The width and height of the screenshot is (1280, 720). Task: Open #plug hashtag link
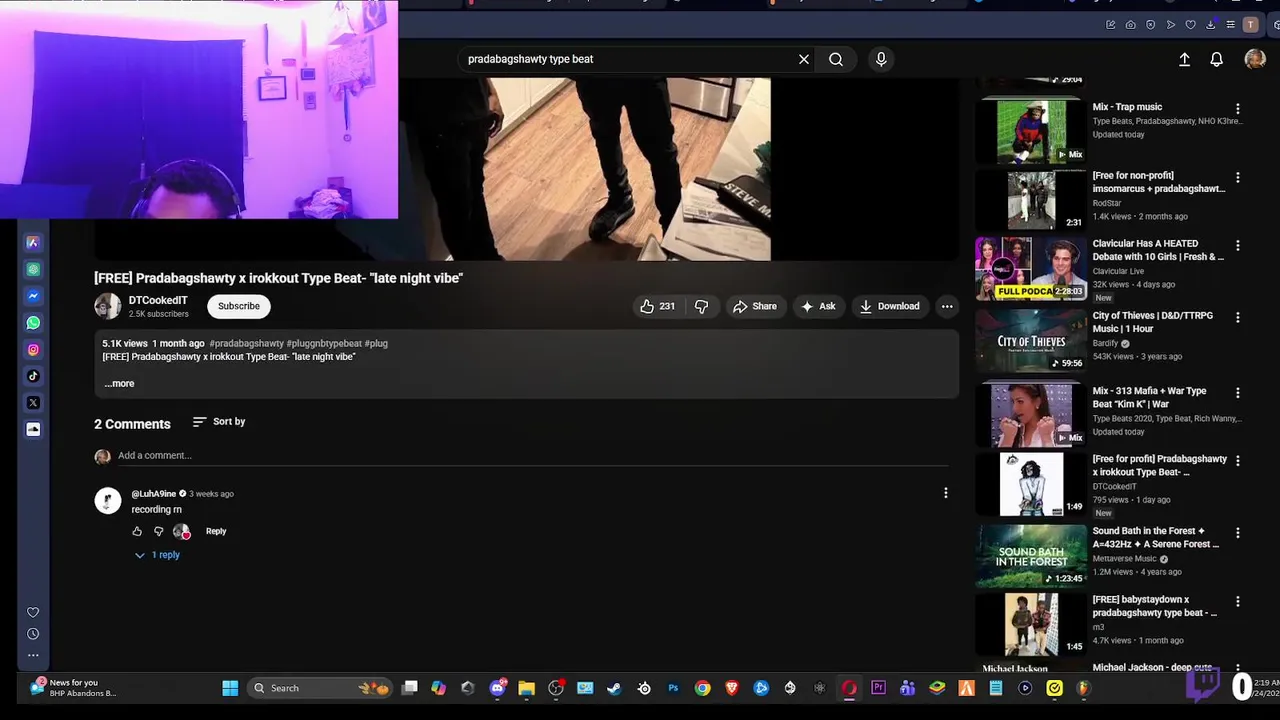click(376, 343)
